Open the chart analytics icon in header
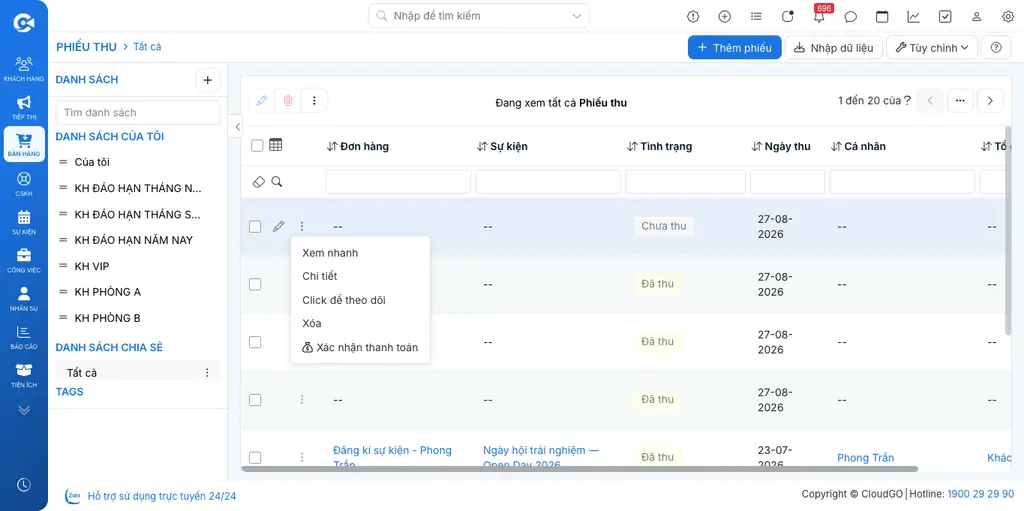This screenshot has width=1024, height=511. pyautogui.click(x=914, y=16)
